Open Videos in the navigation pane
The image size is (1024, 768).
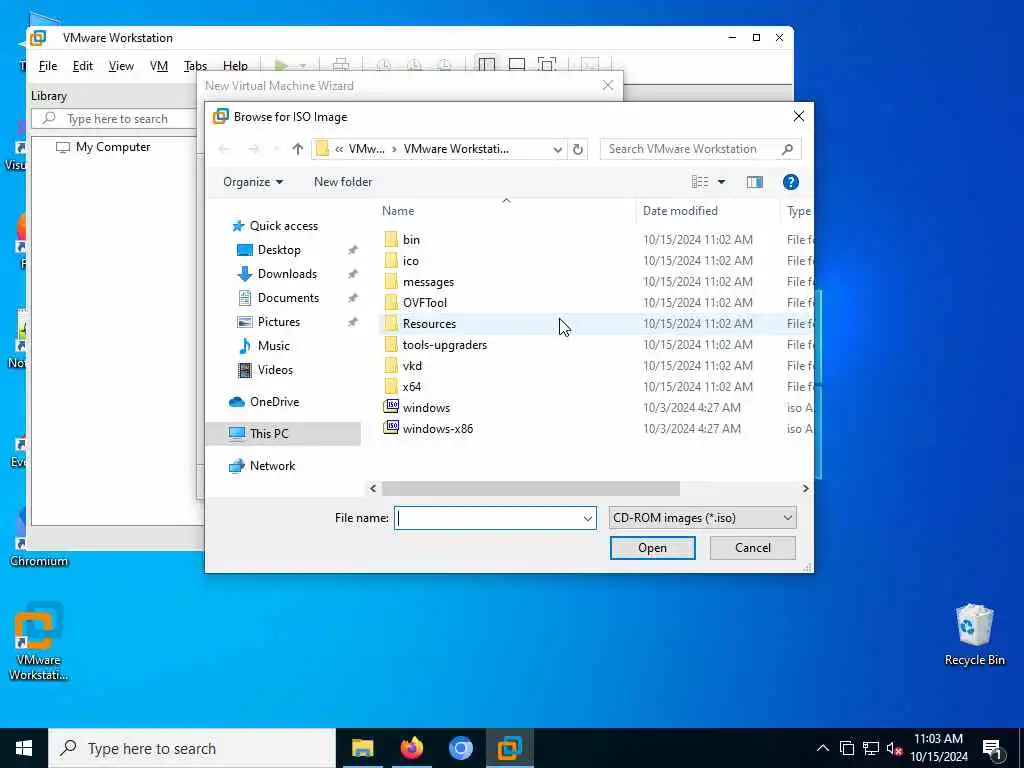[275, 370]
